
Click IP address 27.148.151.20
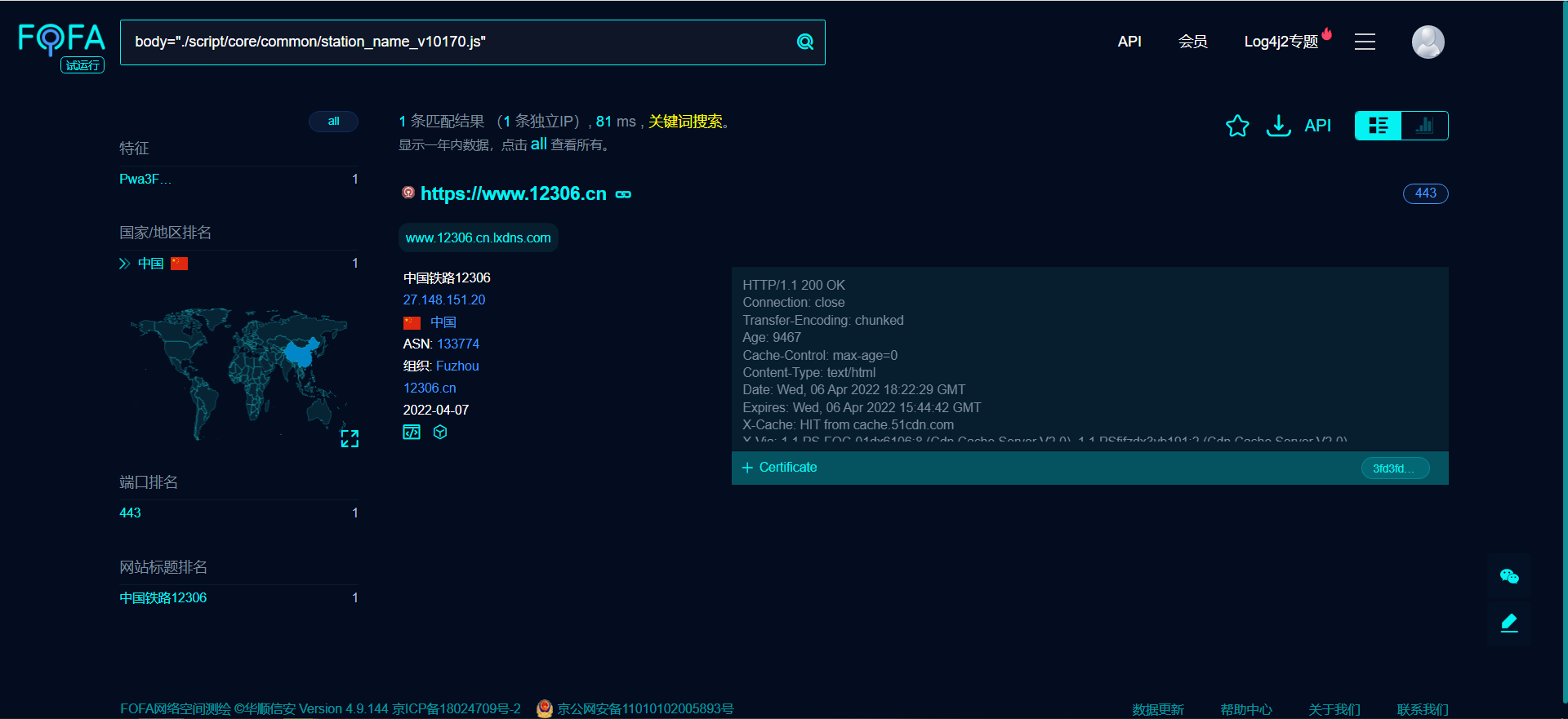tap(444, 300)
